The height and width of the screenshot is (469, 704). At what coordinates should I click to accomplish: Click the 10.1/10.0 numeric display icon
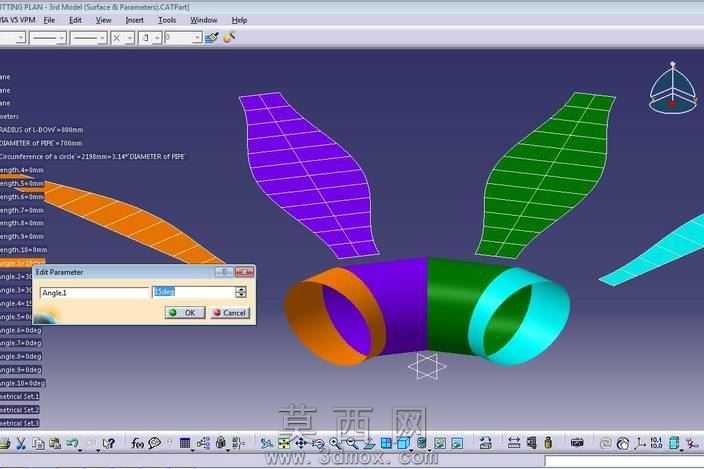(656, 443)
